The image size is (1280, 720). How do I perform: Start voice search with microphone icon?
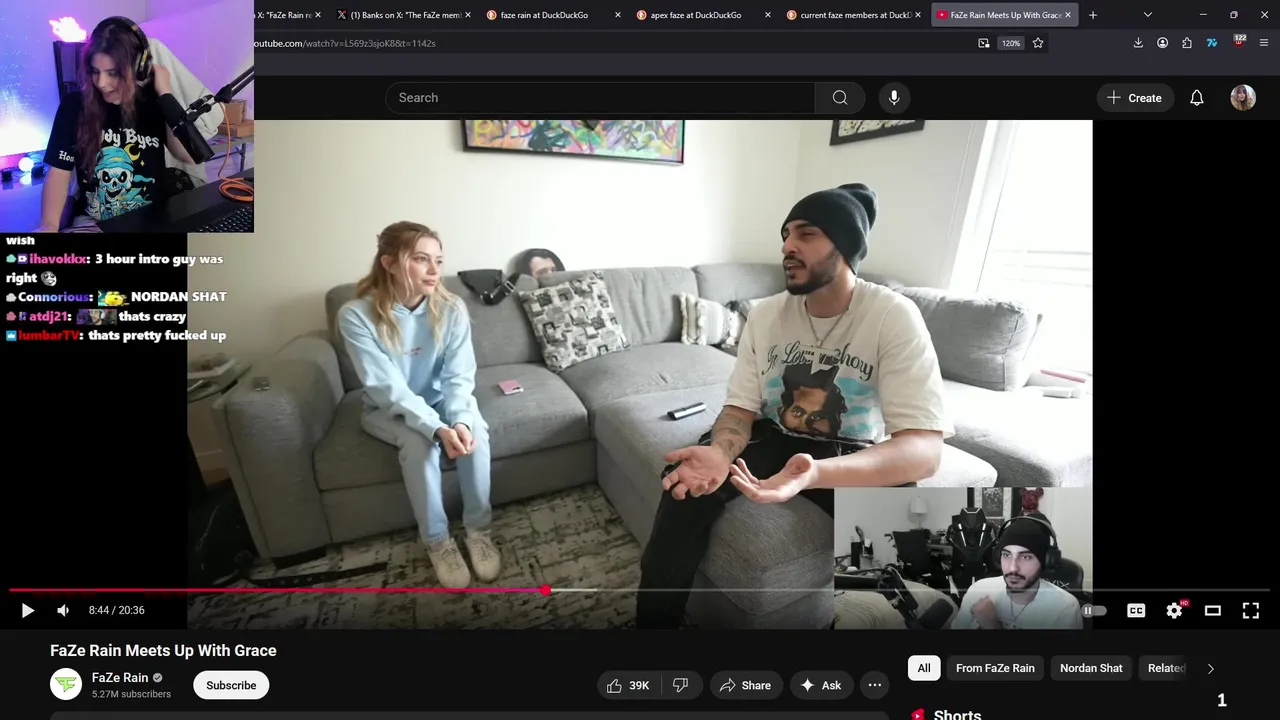click(x=894, y=97)
